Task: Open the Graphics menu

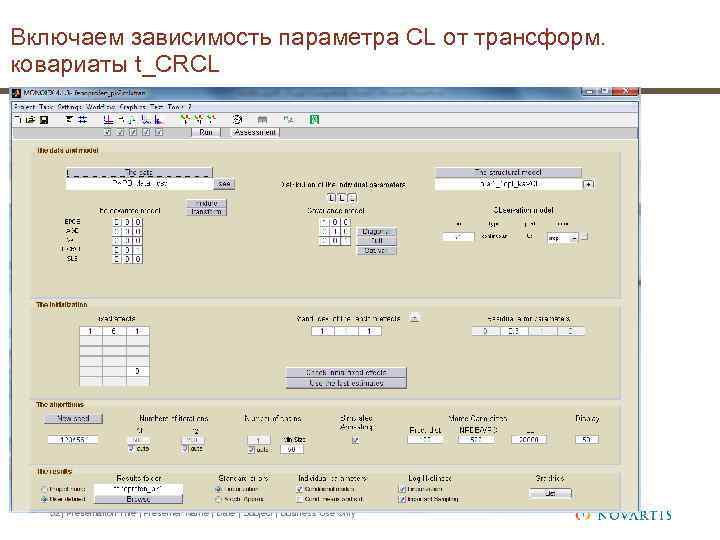Action: pos(132,107)
